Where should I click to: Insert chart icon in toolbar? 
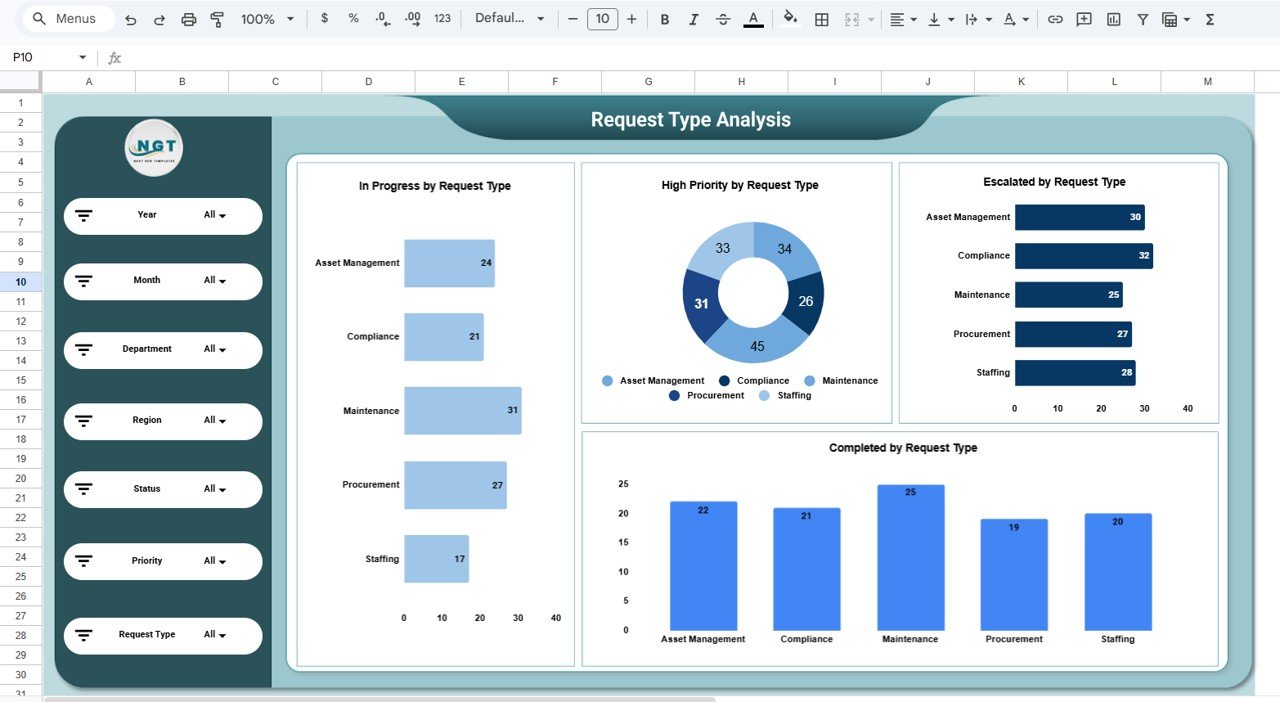click(1113, 19)
